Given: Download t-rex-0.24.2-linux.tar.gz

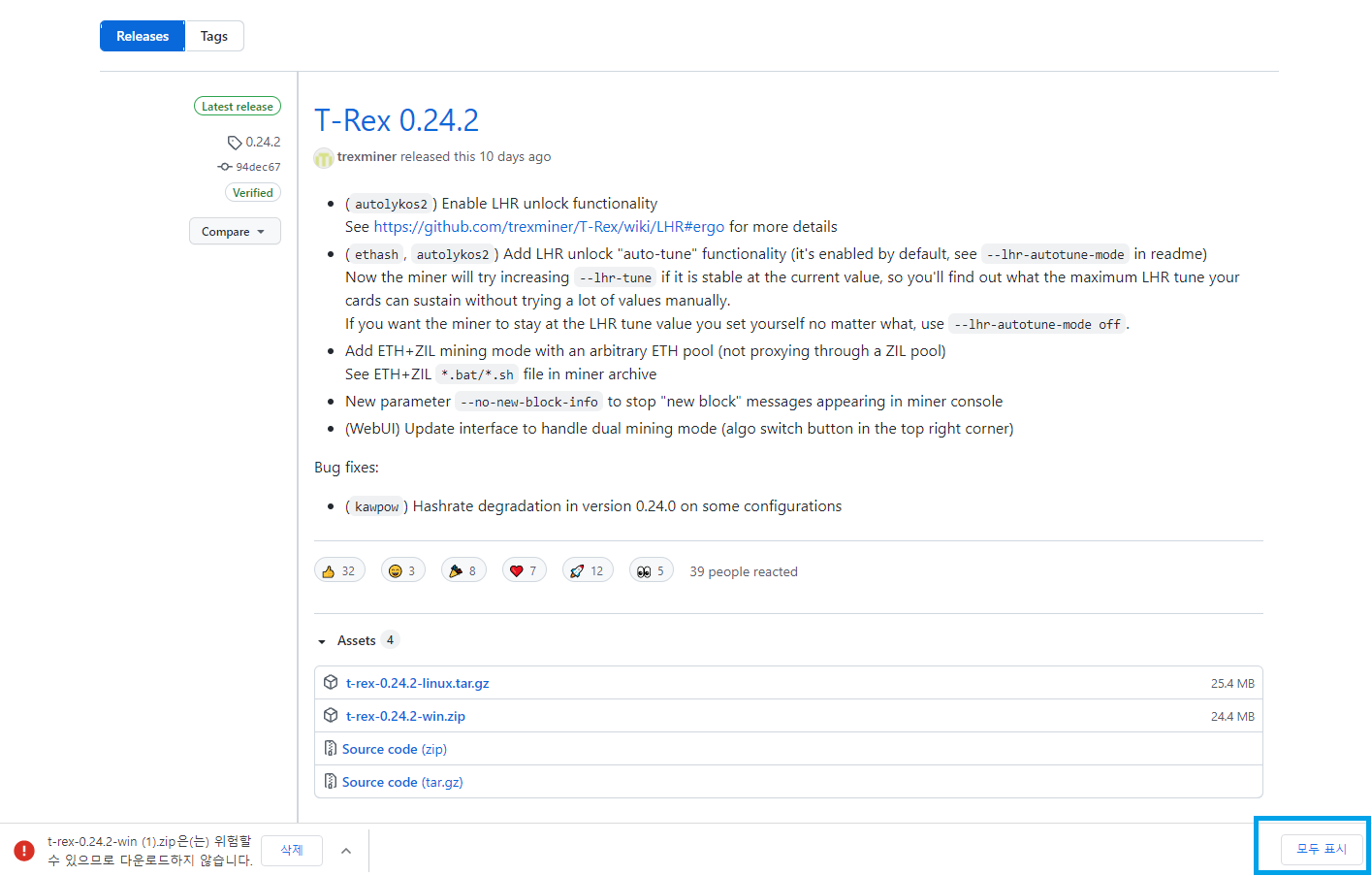Looking at the screenshot, I should (x=418, y=683).
